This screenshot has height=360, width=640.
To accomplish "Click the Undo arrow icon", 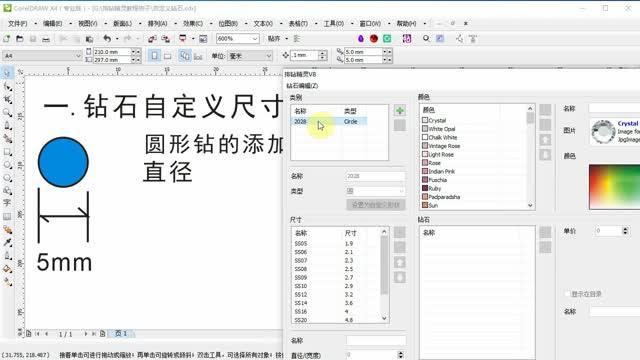I will (107, 39).
